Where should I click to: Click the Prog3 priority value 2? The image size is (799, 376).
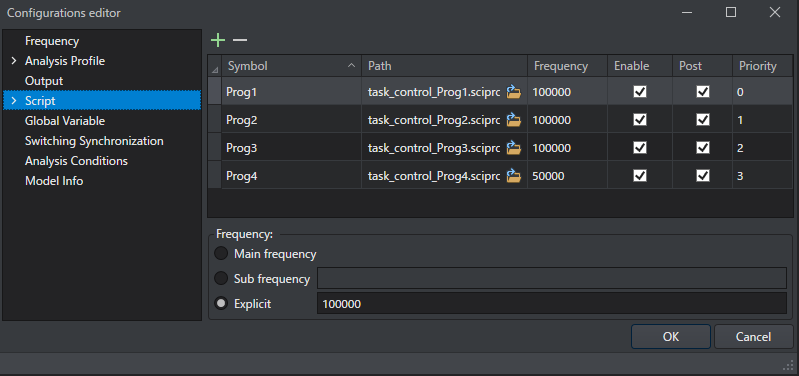[740, 148]
